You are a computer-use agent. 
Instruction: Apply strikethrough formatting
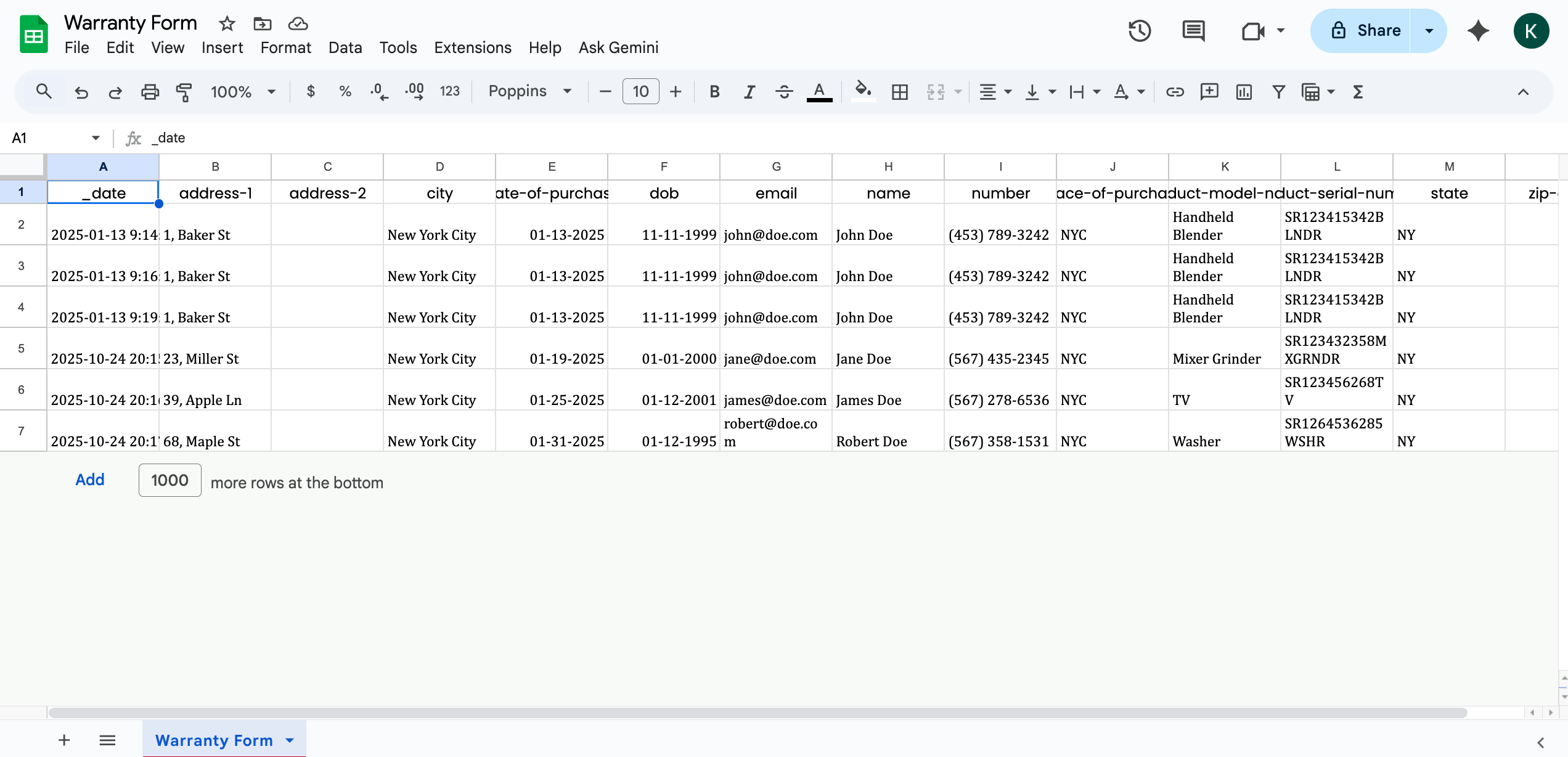pos(784,91)
